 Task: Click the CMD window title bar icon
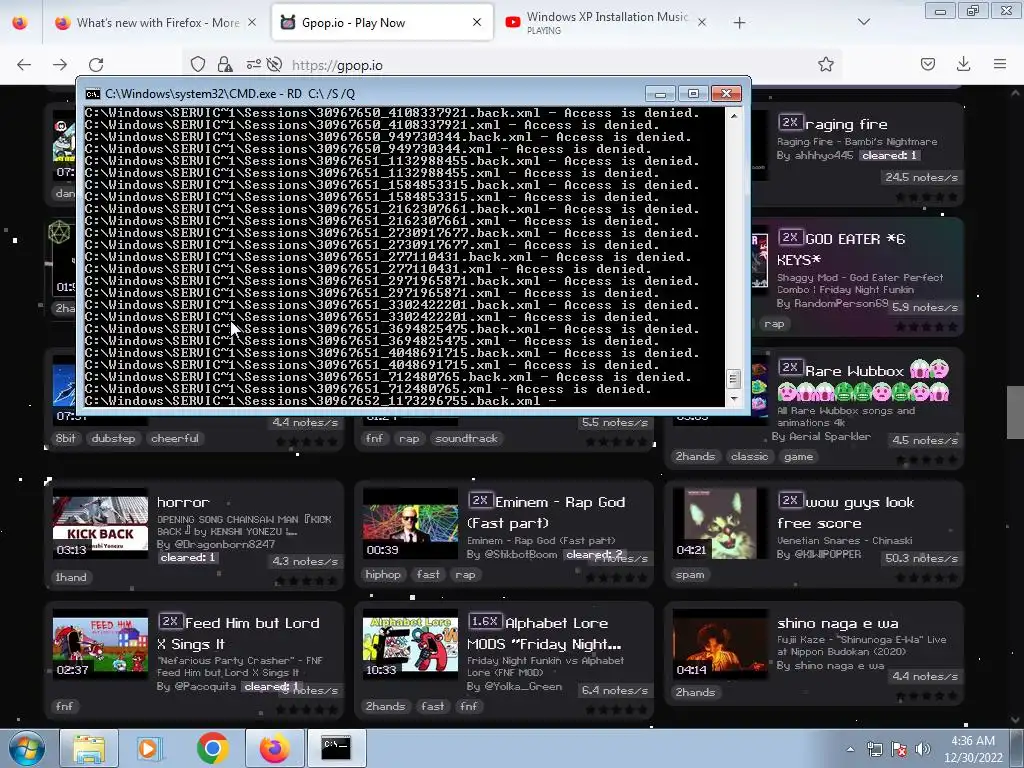pyautogui.click(x=93, y=94)
